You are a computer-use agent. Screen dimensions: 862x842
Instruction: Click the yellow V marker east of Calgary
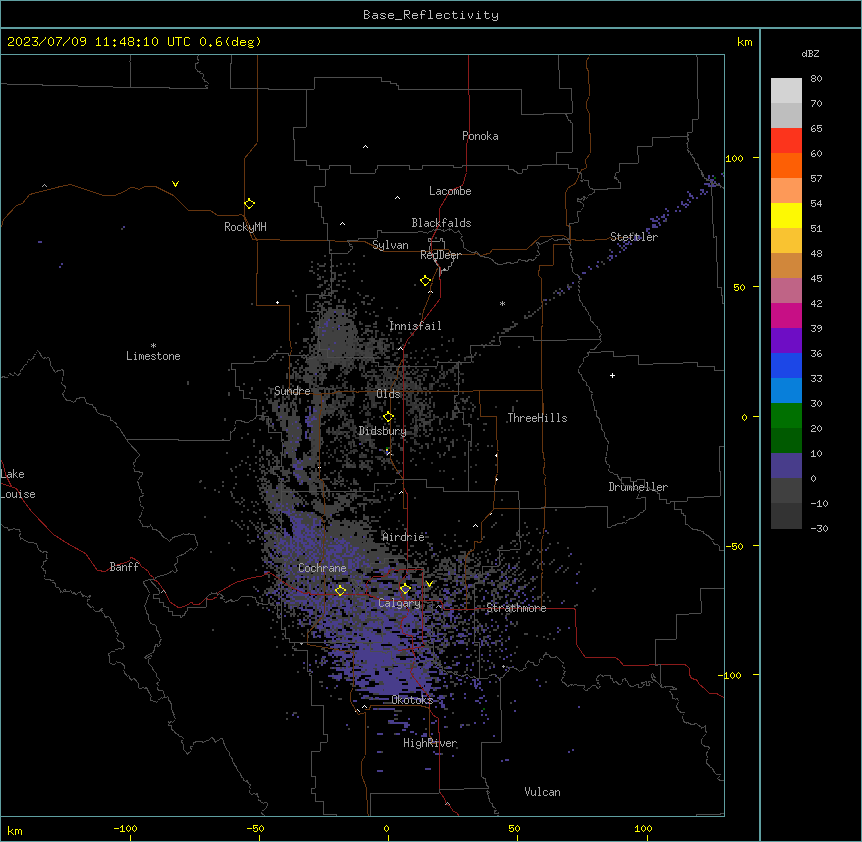429,584
